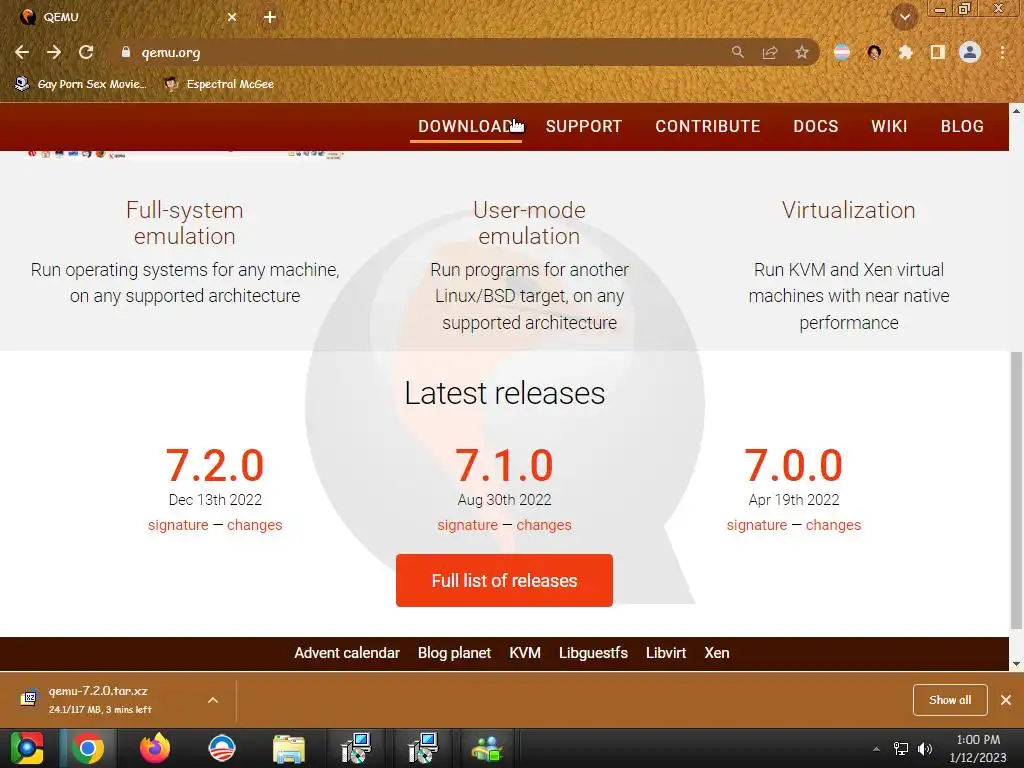Open signature link for 7.2.0
The height and width of the screenshot is (768, 1024).
tap(178, 525)
